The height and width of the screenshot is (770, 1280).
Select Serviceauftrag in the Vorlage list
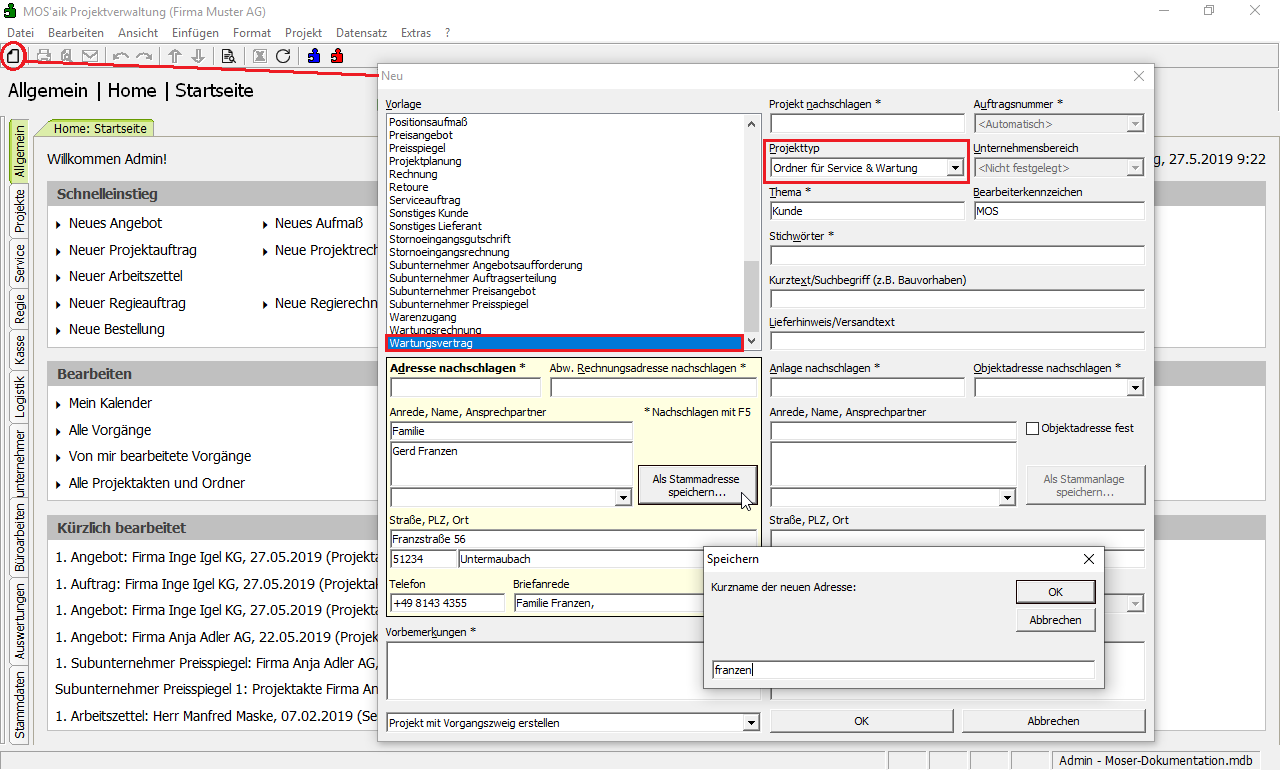click(x=424, y=200)
